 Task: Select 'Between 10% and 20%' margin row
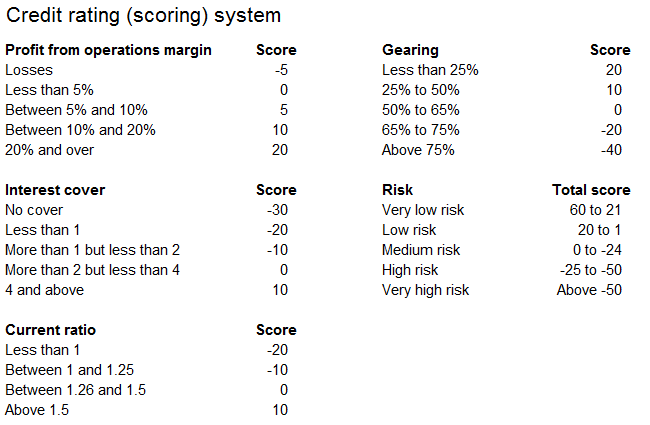coord(146,130)
